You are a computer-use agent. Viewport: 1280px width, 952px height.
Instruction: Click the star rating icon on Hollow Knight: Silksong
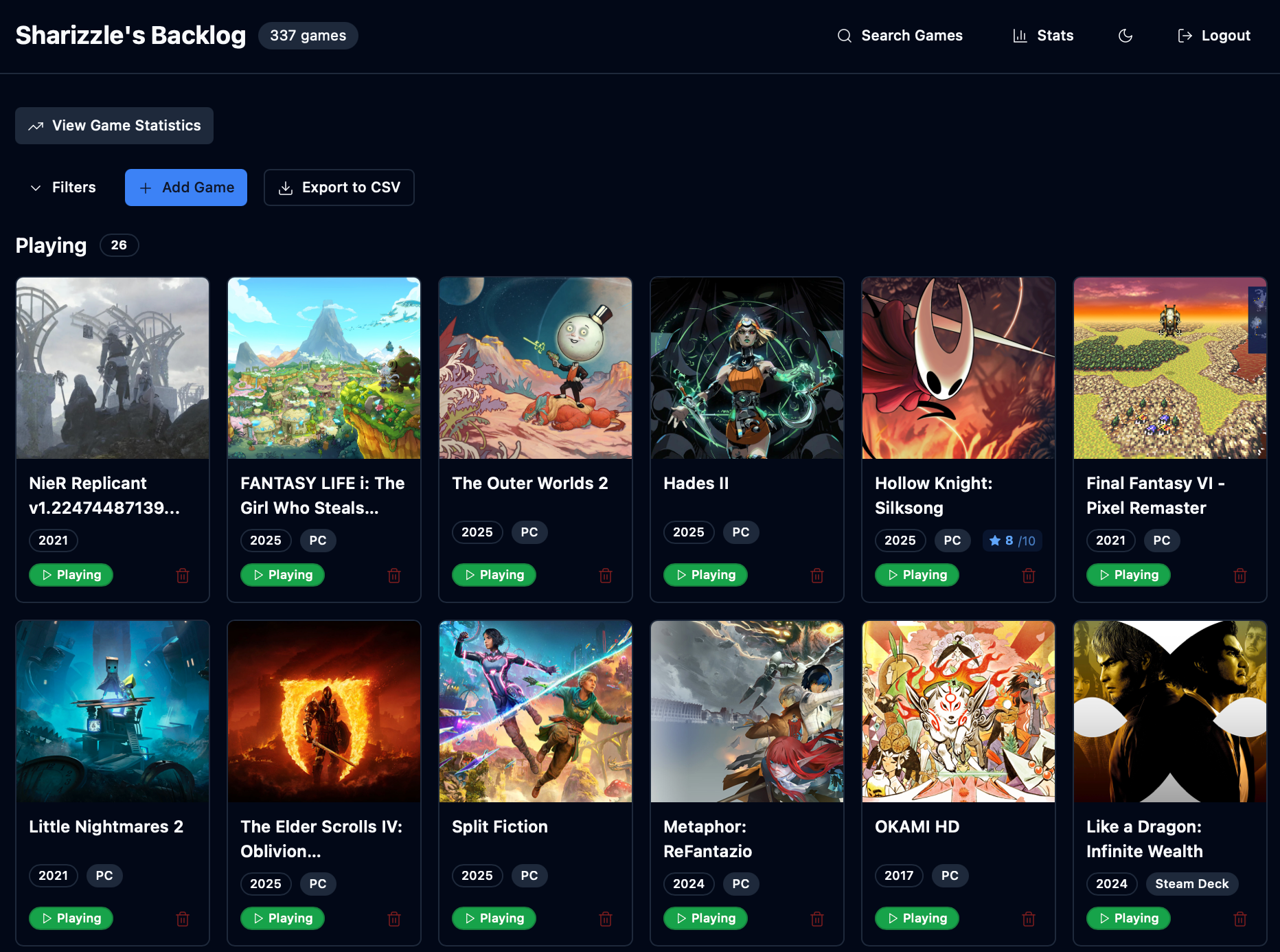[996, 541]
